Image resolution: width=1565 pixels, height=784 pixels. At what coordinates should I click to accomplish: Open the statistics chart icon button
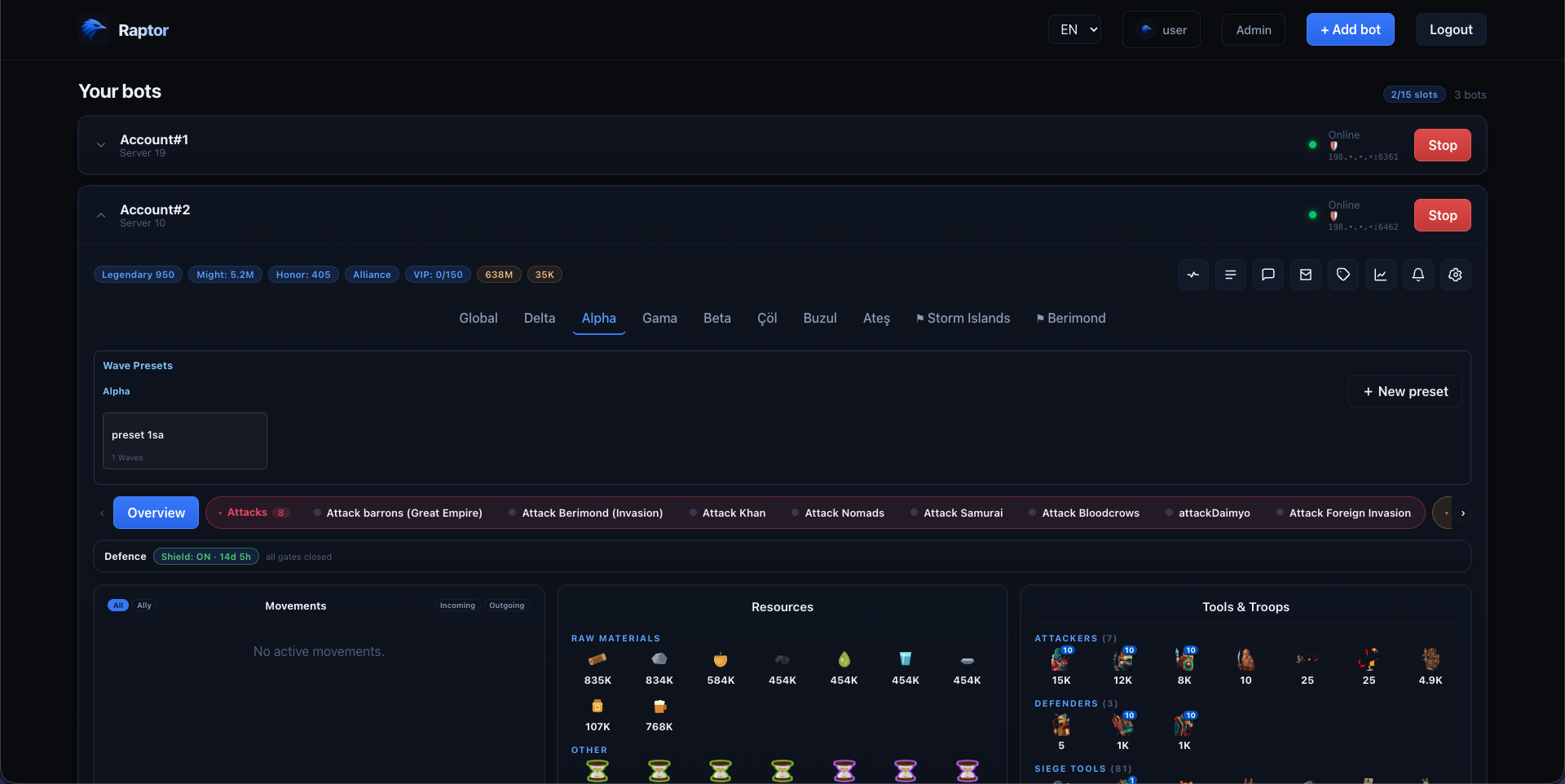1381,275
